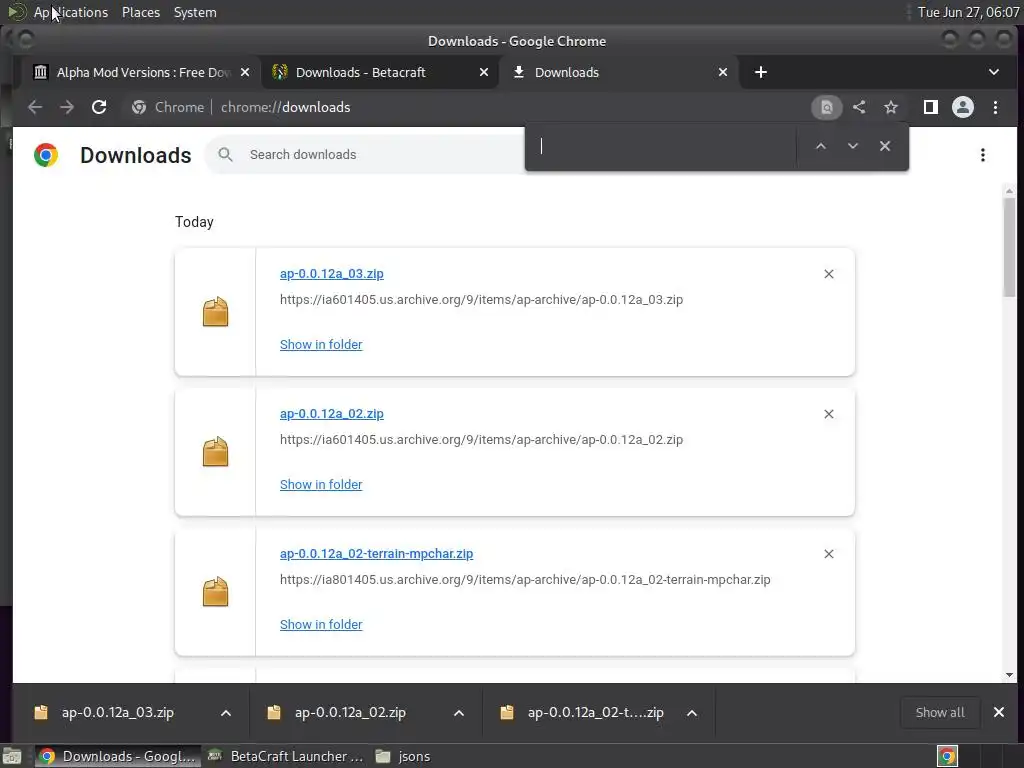Click the find-in-page text field
1024x768 pixels.
(663, 146)
